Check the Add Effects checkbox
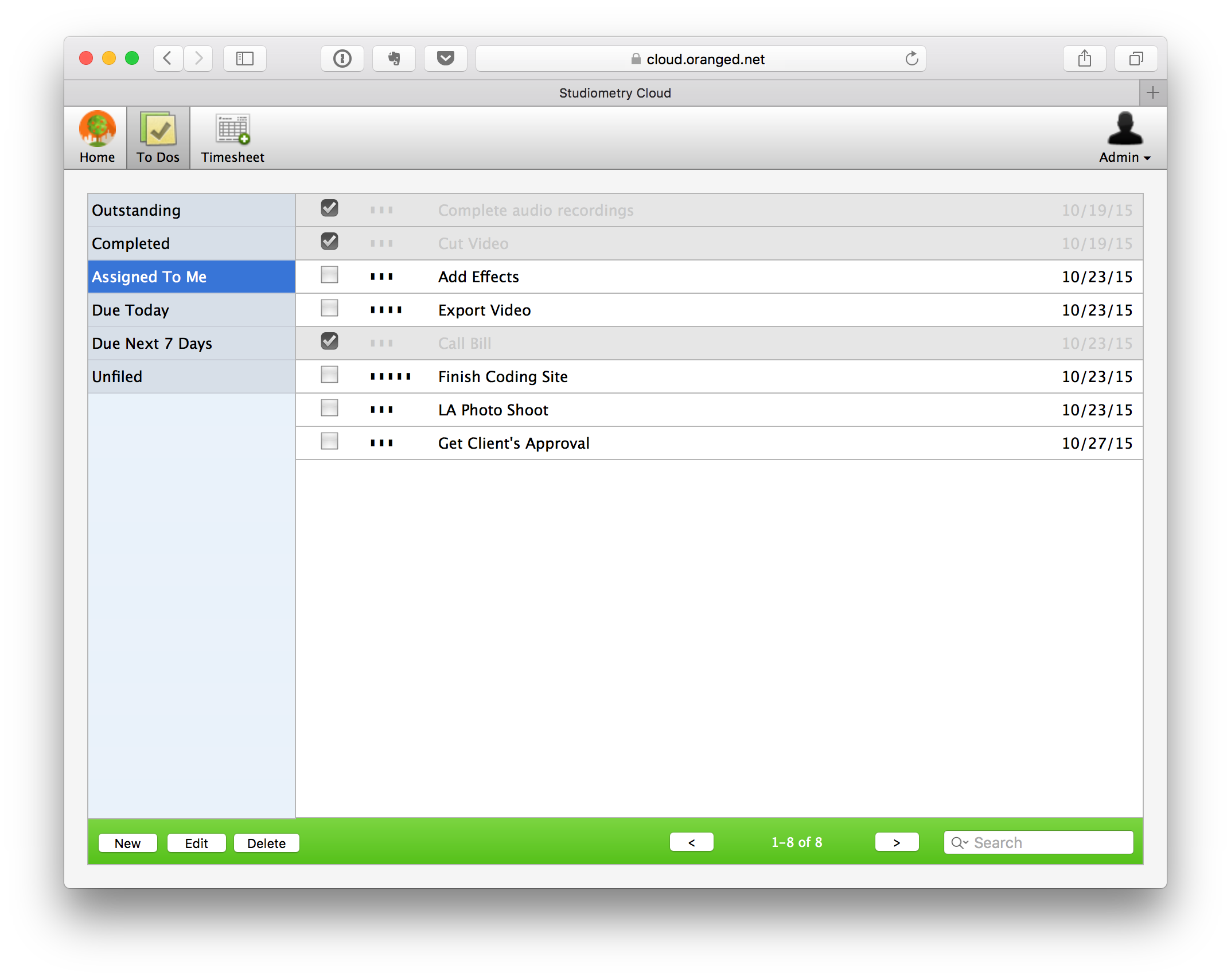 coord(329,275)
